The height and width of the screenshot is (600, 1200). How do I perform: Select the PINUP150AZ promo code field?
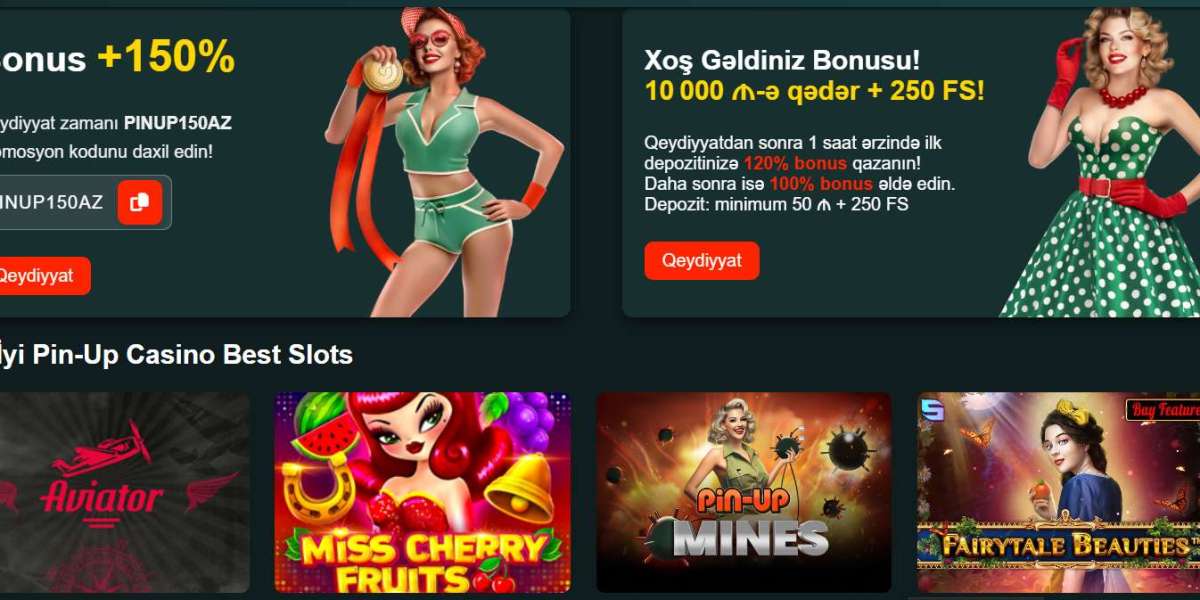(x=85, y=202)
